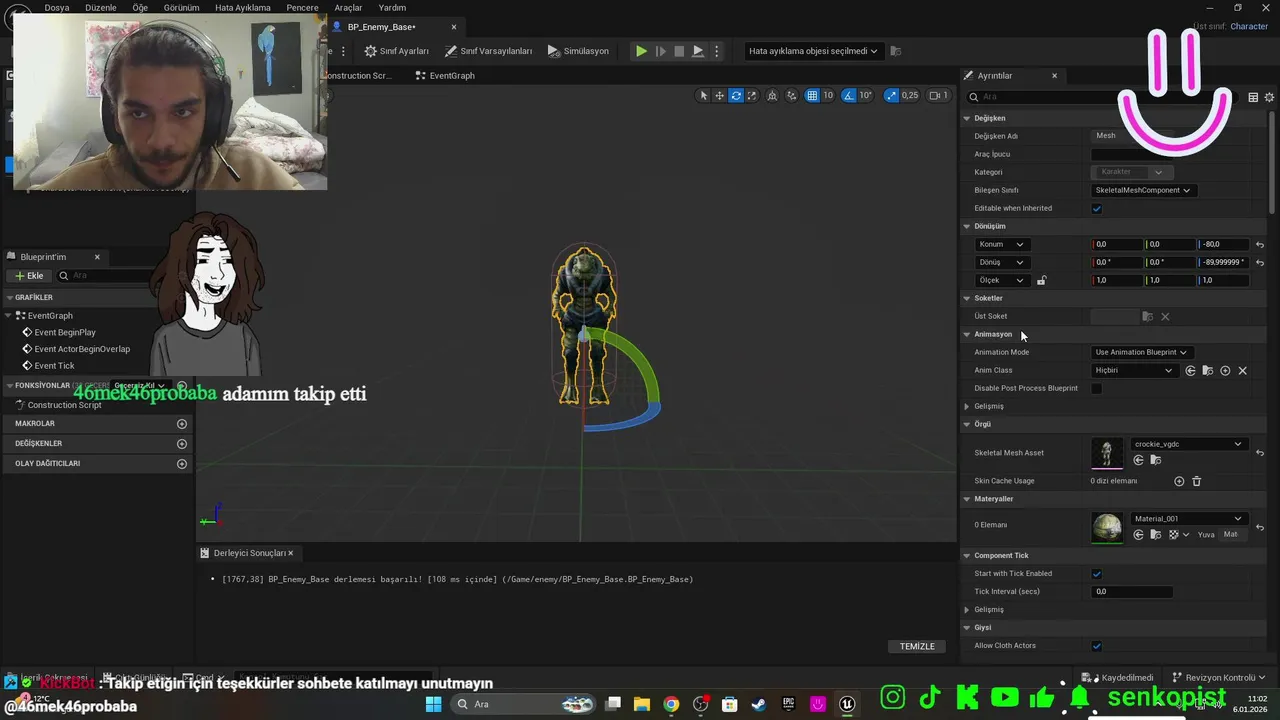Click the eject button in toolbar
The width and height of the screenshot is (1280, 720).
(698, 51)
